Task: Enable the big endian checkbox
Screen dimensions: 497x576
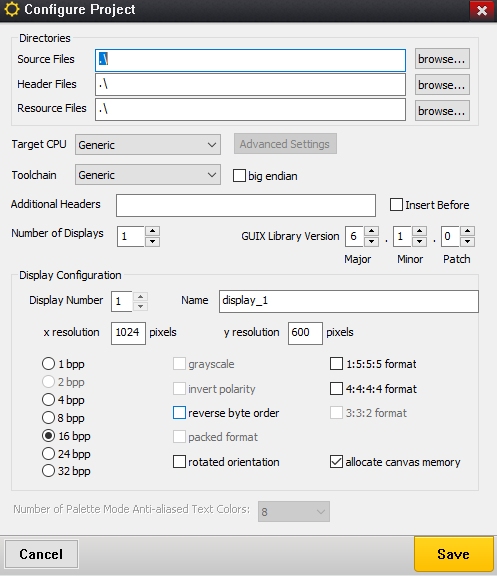Action: [239, 176]
